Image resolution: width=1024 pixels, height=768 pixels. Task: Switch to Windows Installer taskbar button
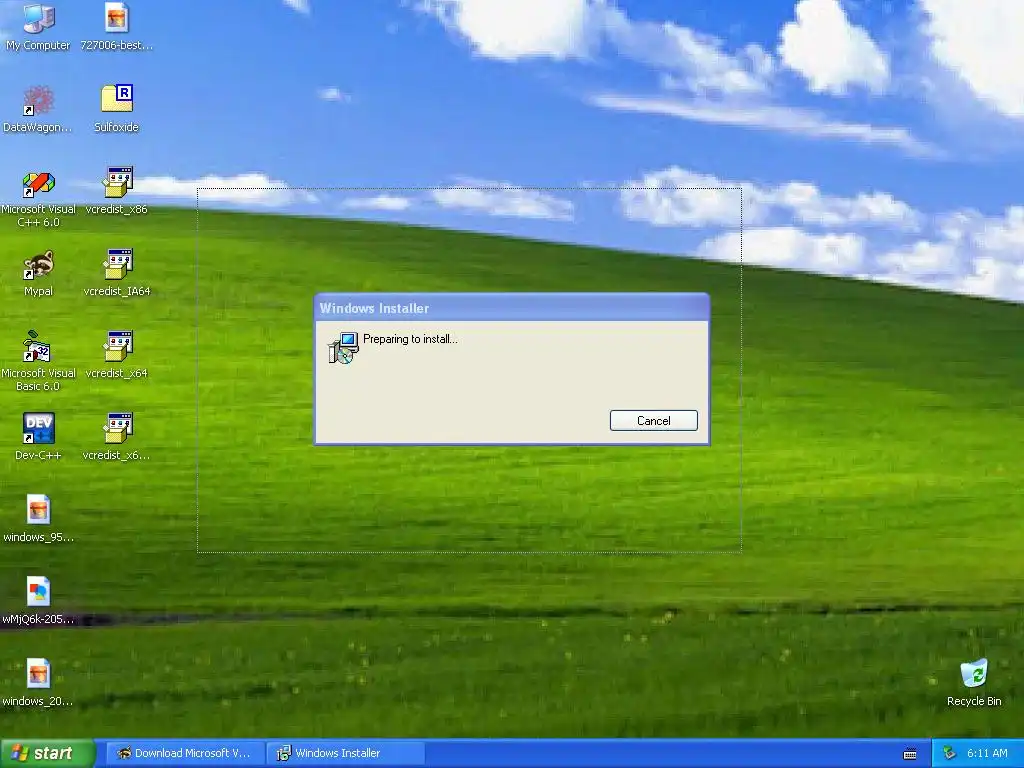click(x=346, y=753)
